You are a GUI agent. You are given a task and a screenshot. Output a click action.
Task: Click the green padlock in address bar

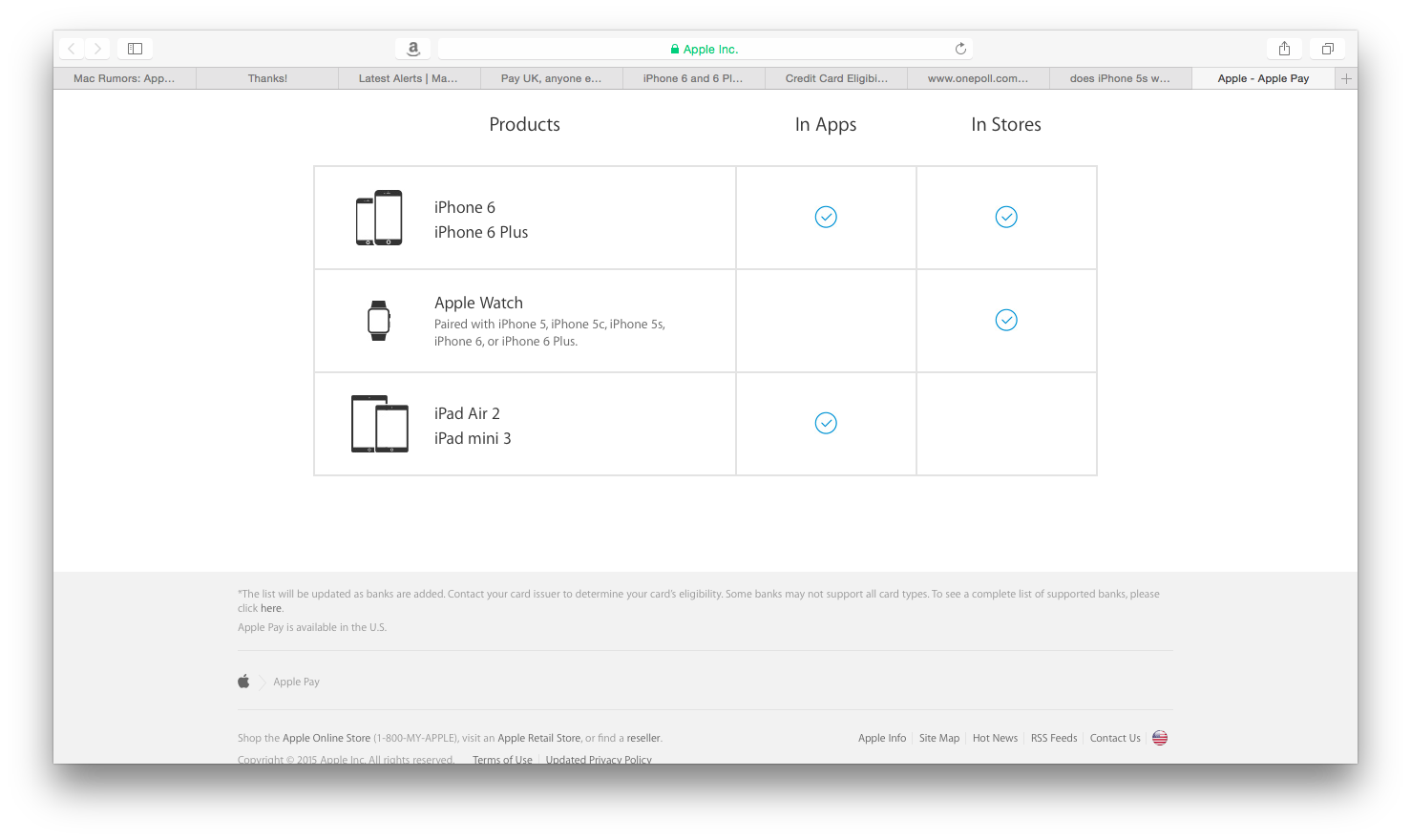(x=675, y=49)
